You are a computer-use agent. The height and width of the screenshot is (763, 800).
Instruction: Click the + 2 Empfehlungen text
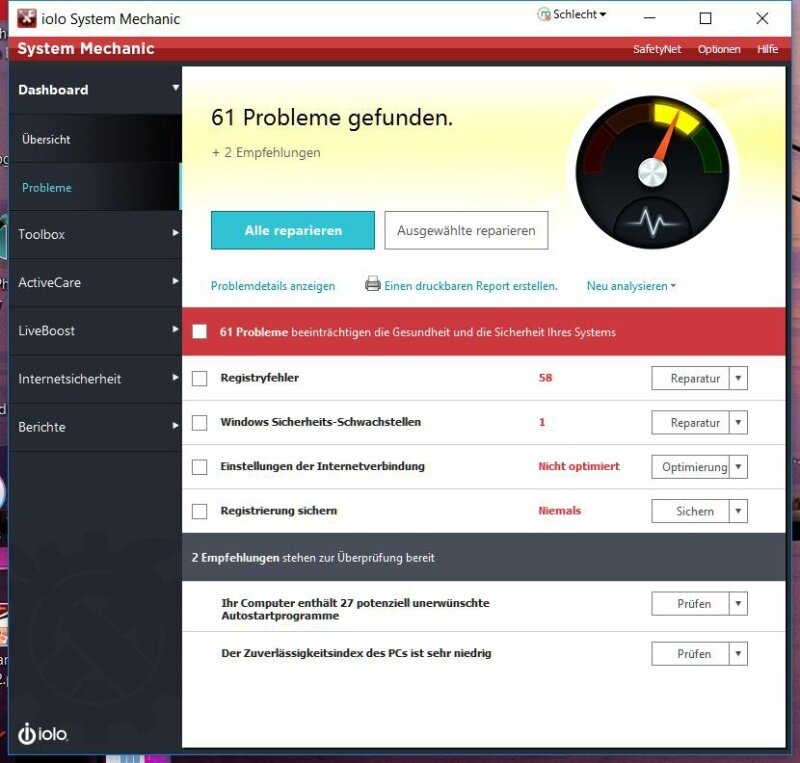(266, 153)
